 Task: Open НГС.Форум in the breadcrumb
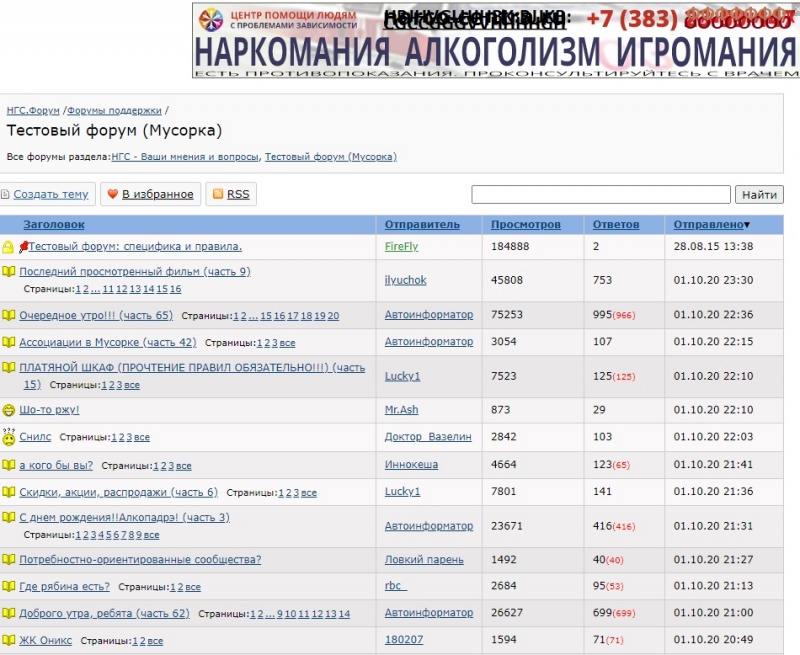[33, 111]
